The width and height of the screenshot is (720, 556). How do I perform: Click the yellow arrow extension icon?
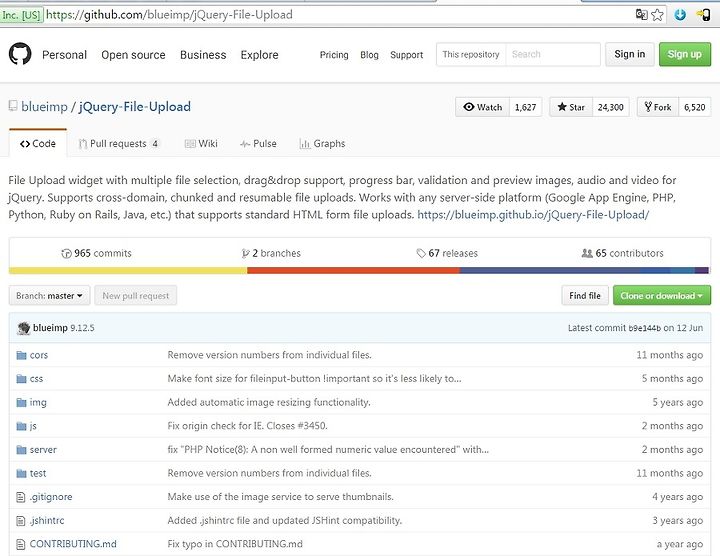click(703, 15)
